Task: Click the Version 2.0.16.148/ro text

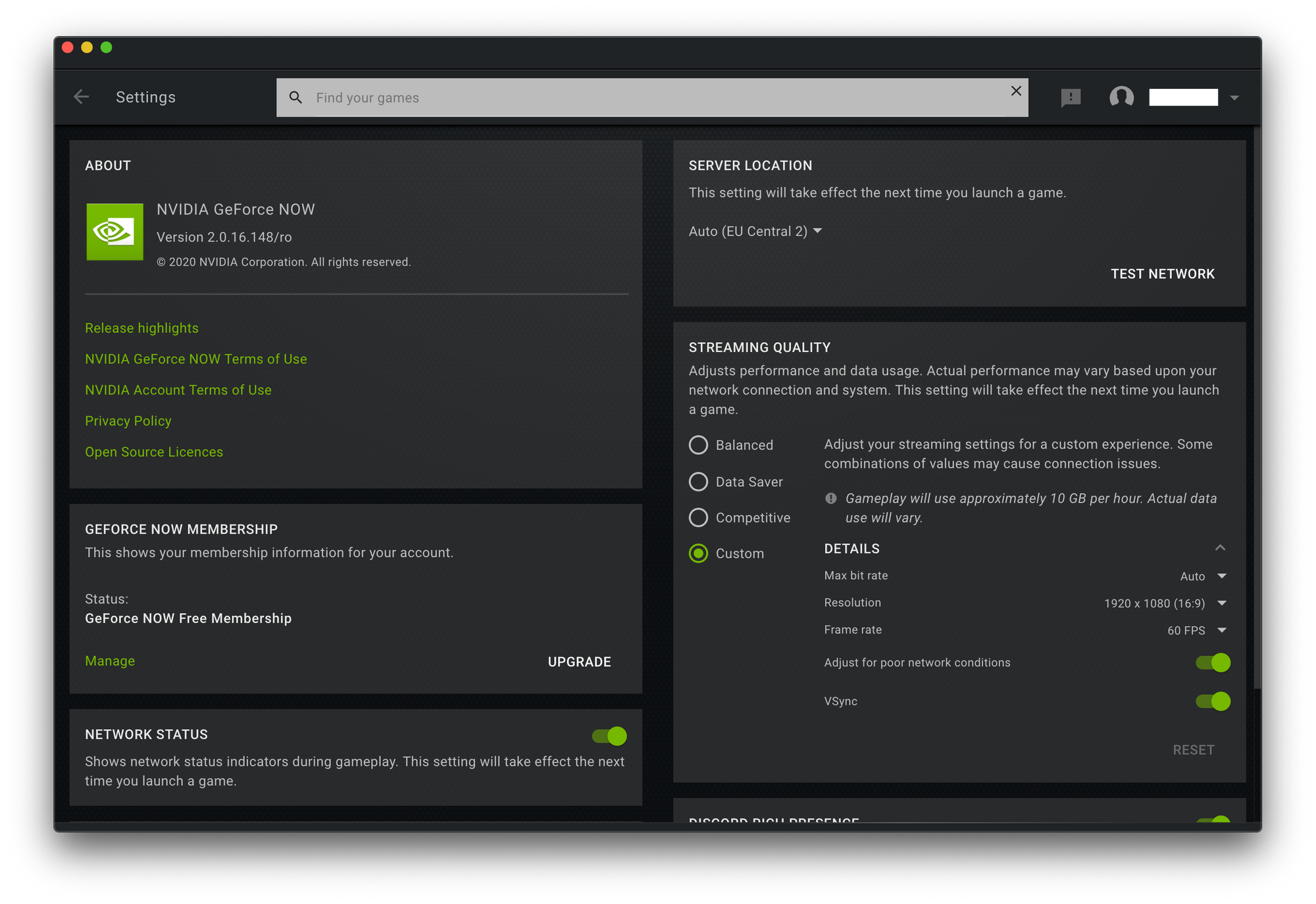Action: click(224, 237)
